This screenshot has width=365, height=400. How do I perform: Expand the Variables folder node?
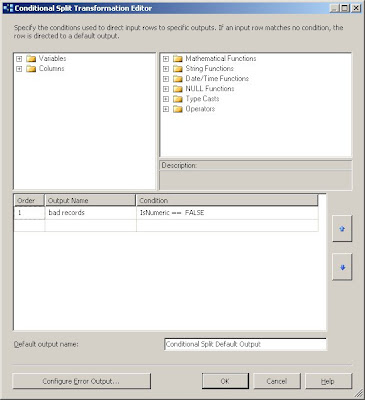19,59
